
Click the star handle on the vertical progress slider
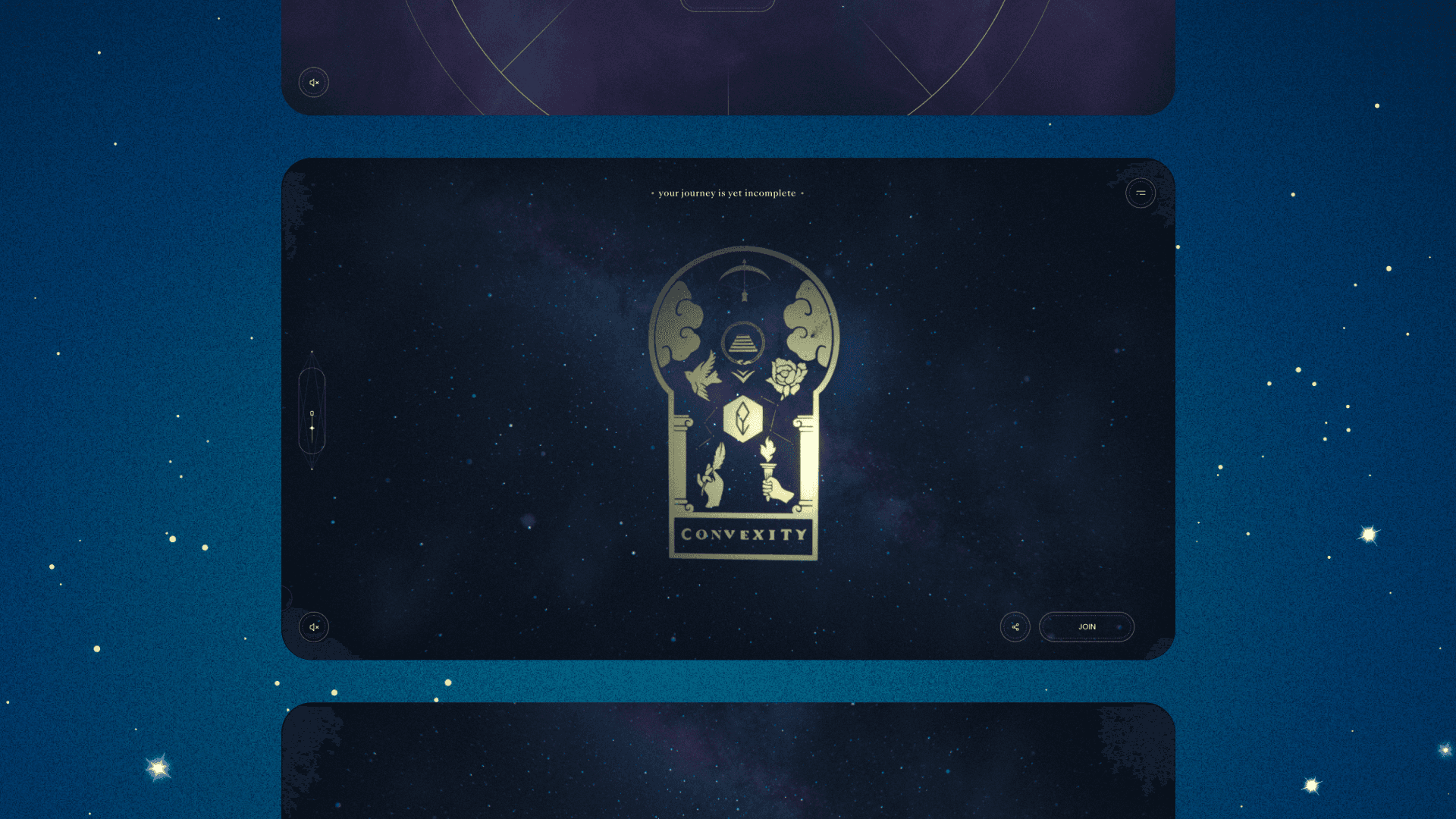(312, 428)
